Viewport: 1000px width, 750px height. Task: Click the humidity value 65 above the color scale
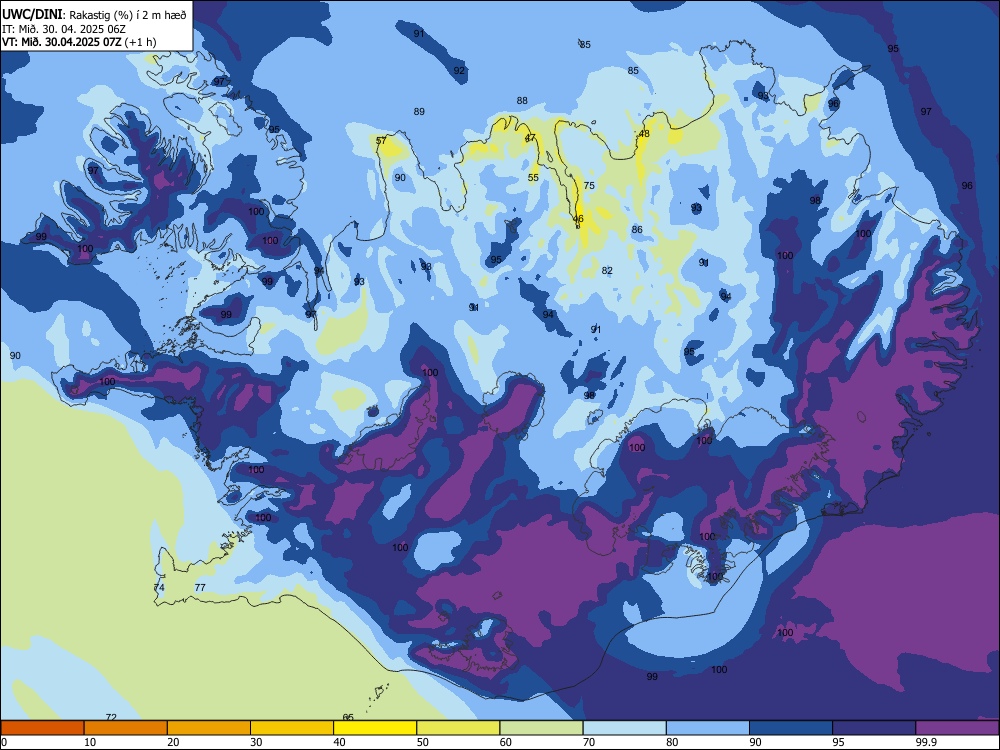348,717
